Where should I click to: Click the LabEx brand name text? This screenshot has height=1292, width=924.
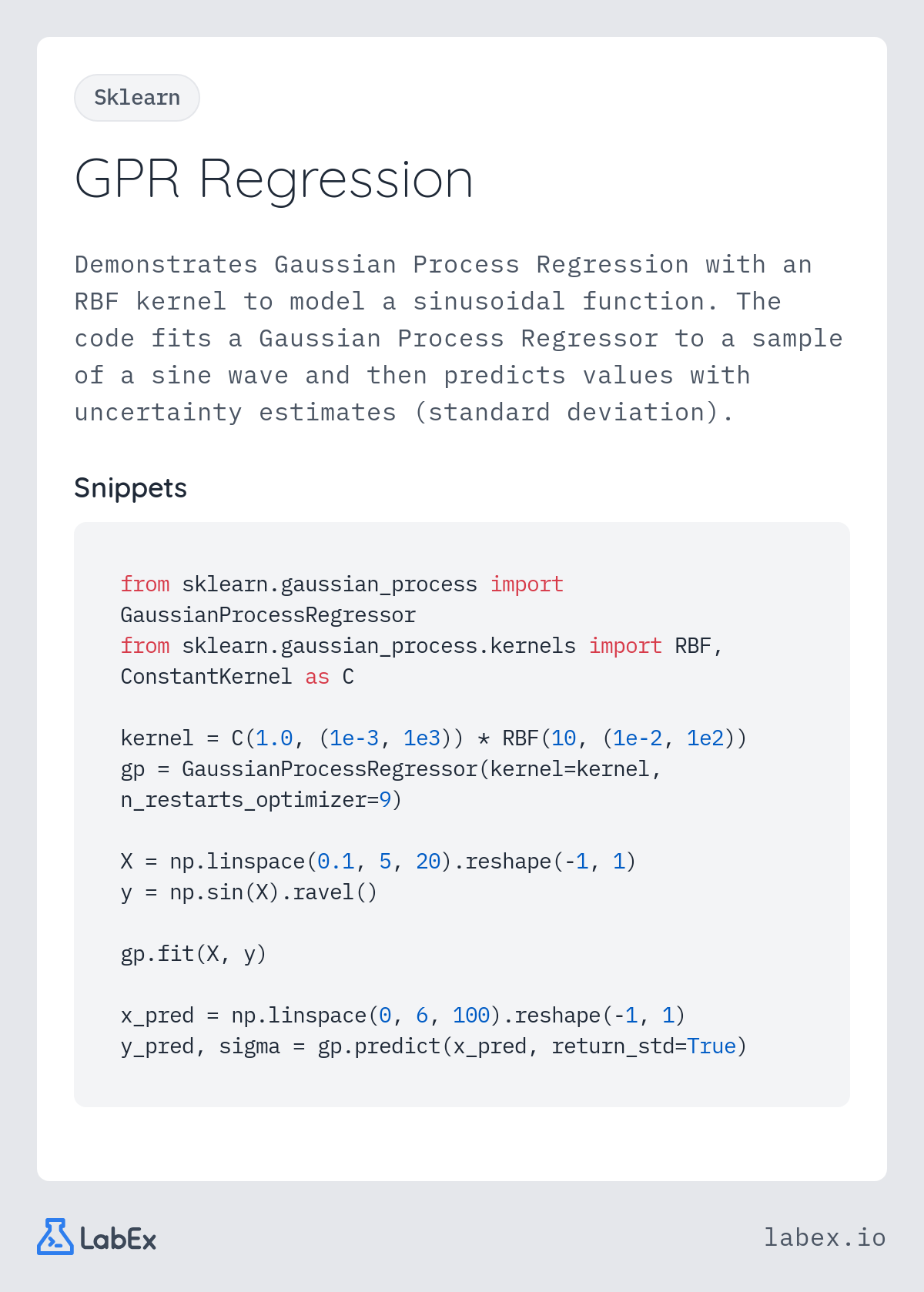(x=119, y=1238)
